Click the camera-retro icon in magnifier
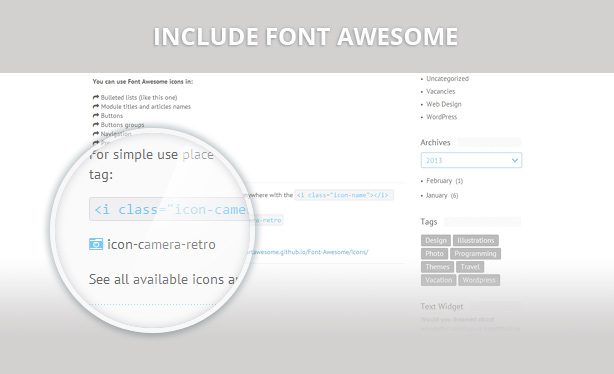This screenshot has height=374, width=614. [x=96, y=244]
